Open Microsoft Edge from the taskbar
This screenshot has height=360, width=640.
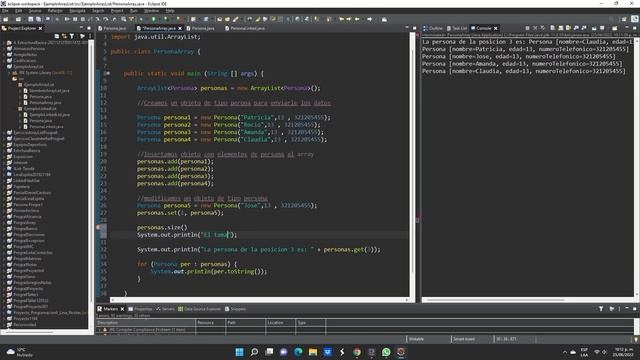click(298, 352)
